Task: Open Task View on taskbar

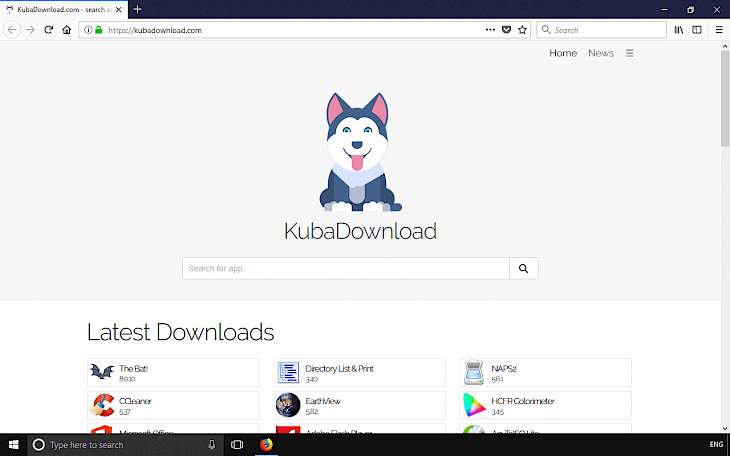Action: pos(237,445)
